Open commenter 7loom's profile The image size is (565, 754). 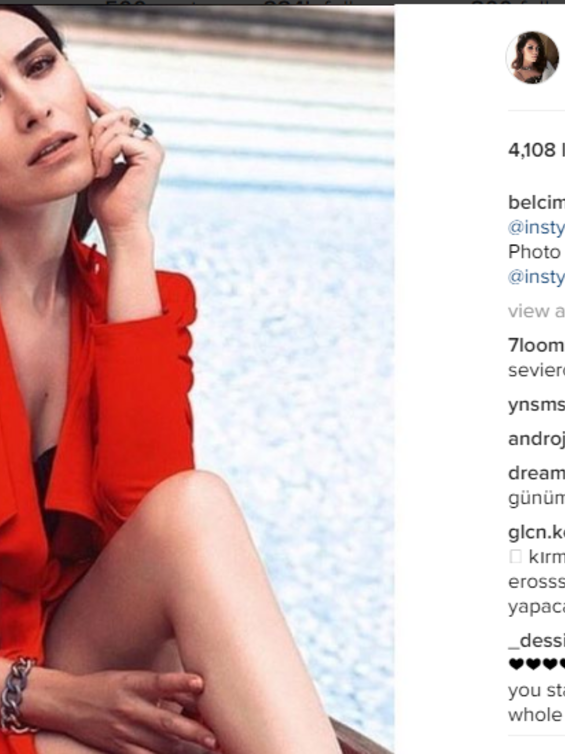[536, 345]
